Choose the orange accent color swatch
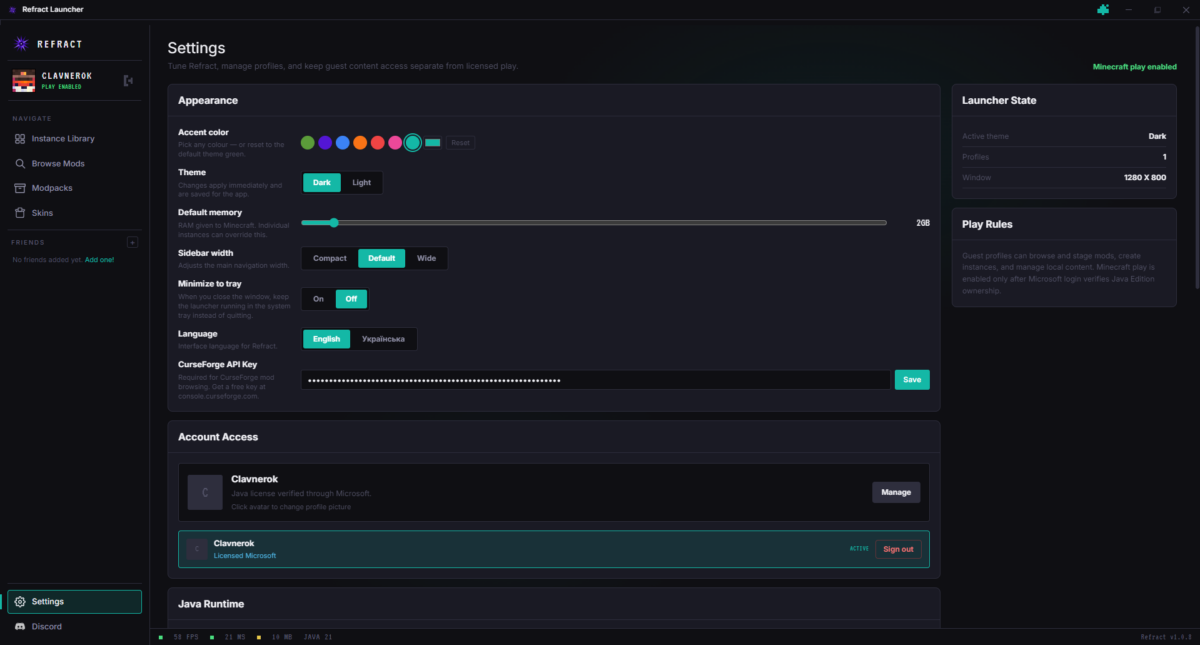Viewport: 1200px width, 645px height. [360, 143]
